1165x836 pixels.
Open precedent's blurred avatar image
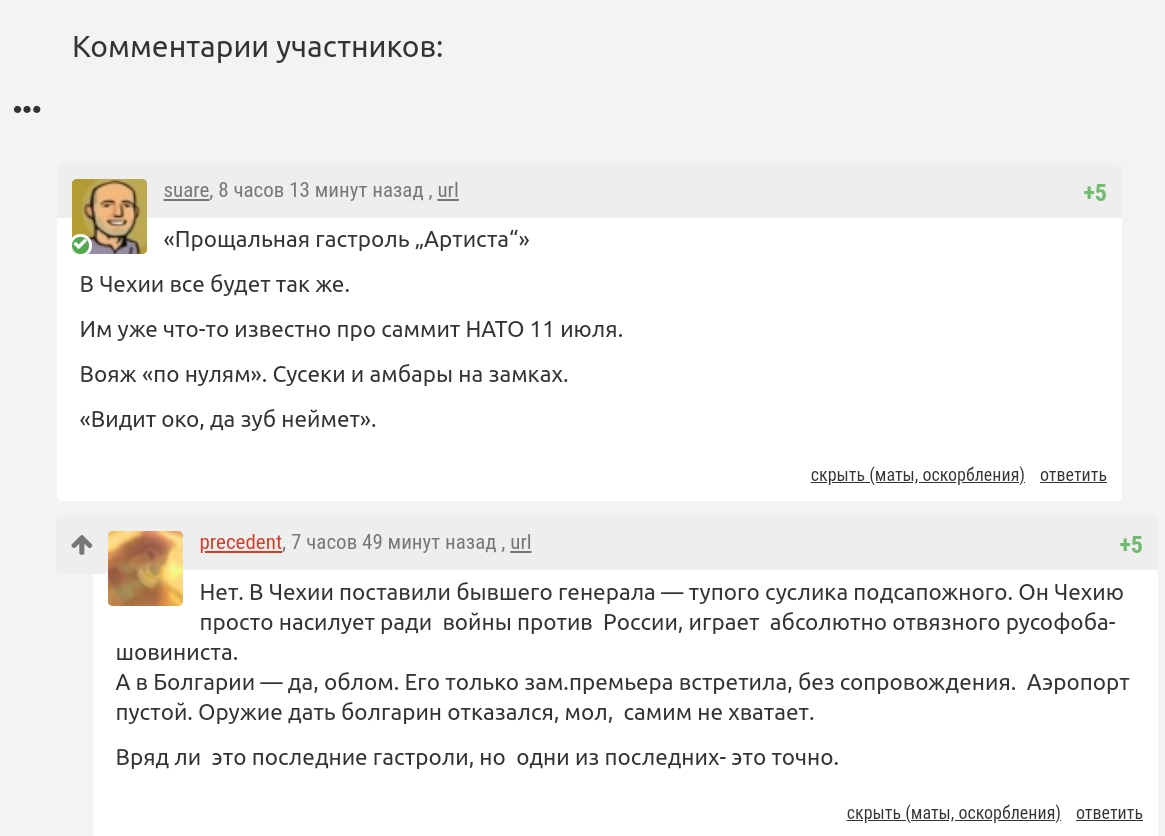click(x=145, y=568)
